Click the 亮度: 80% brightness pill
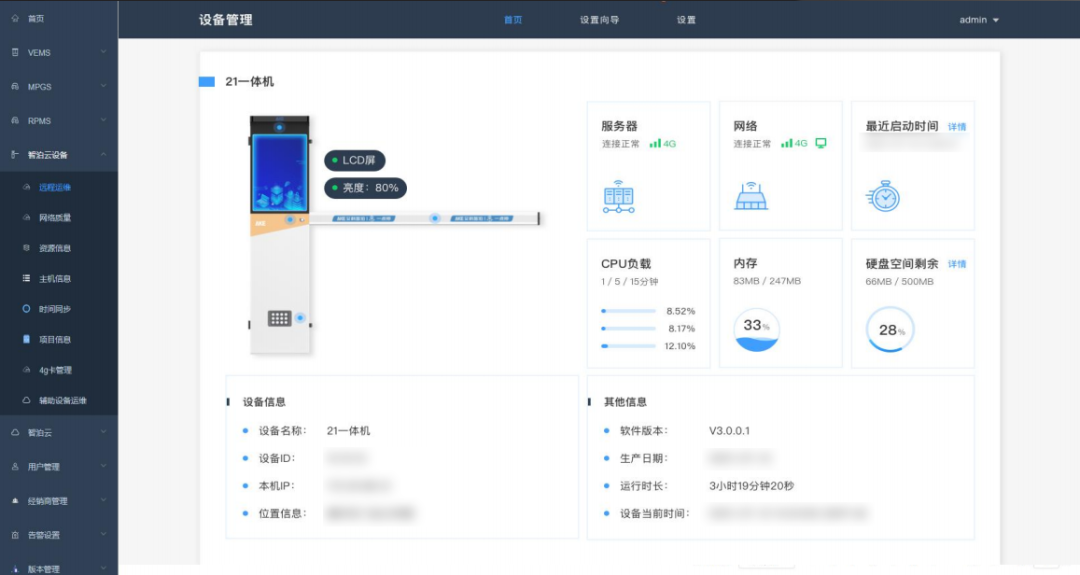1080x575 pixels. tap(366, 188)
